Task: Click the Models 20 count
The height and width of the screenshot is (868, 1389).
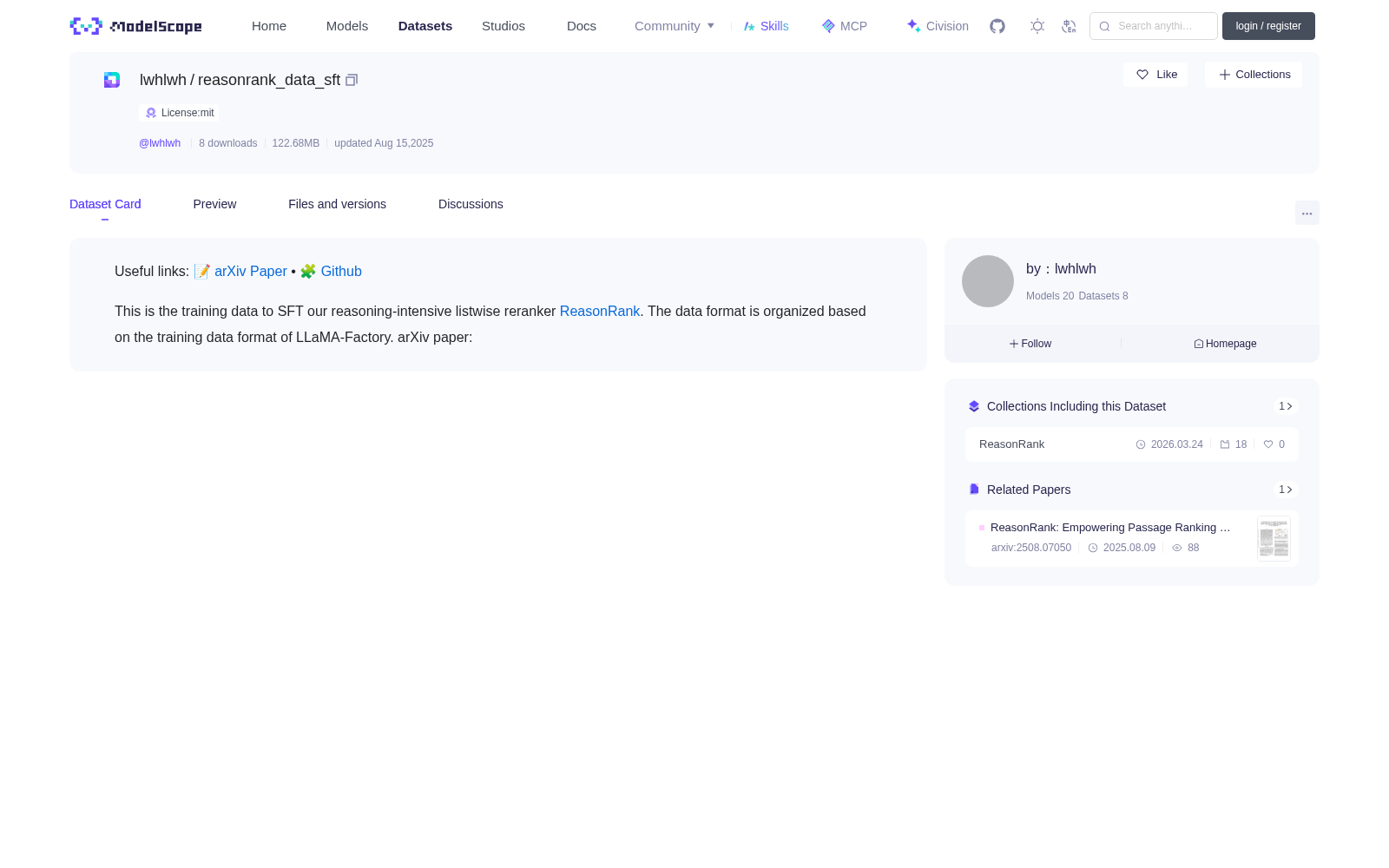Action: click(1050, 296)
